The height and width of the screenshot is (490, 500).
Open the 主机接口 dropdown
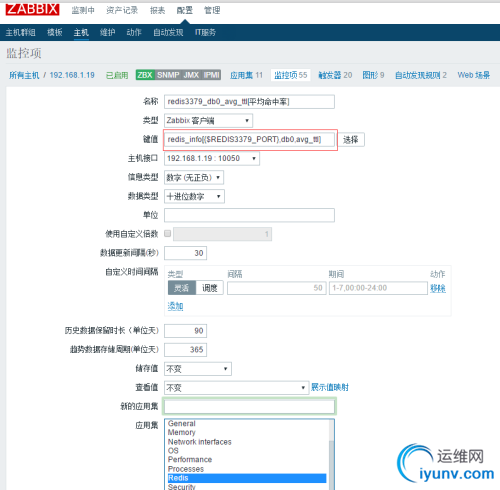[x=212, y=158]
